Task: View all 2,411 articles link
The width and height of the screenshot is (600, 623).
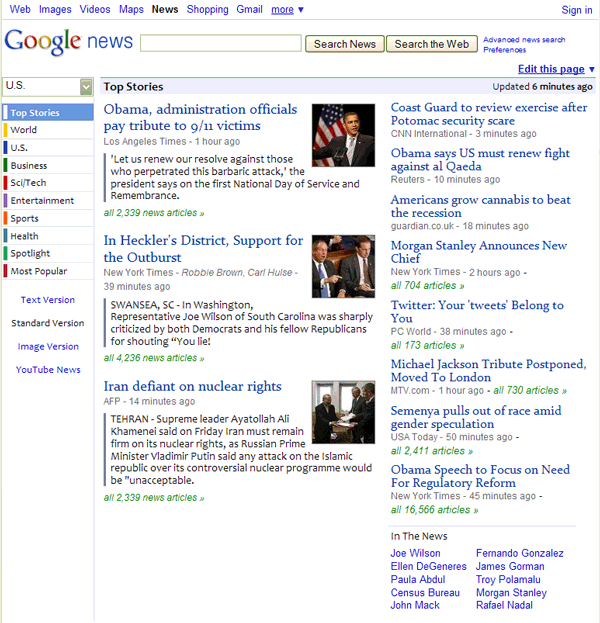Action: (432, 451)
